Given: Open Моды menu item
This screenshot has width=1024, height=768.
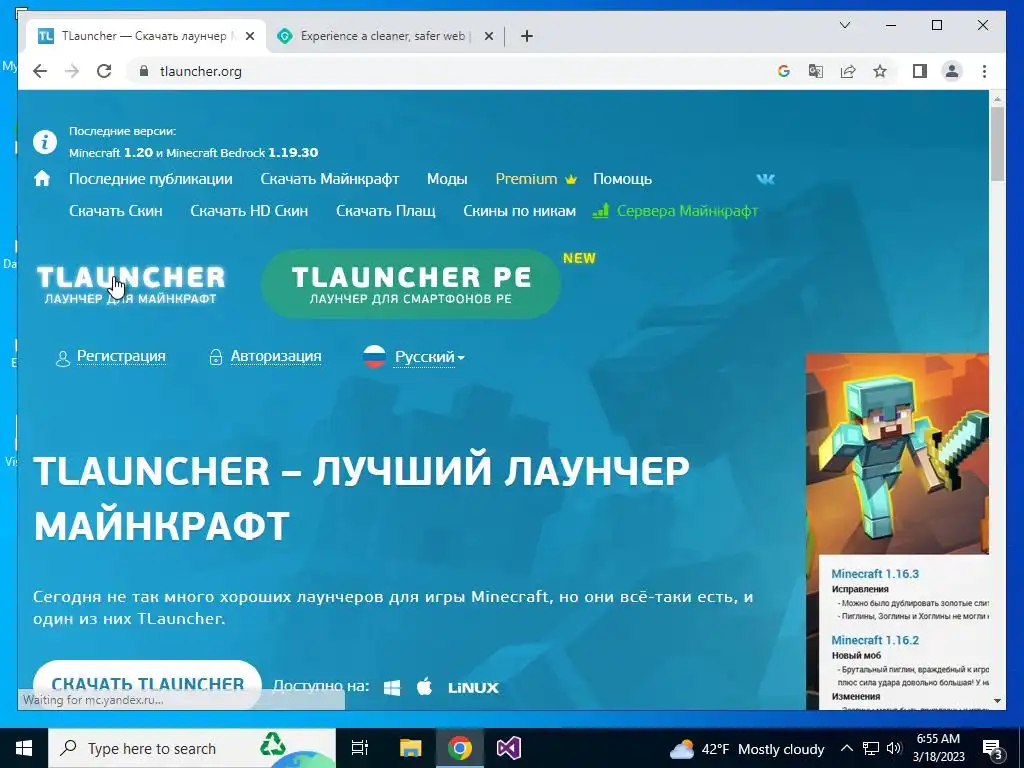Looking at the screenshot, I should pos(447,178).
